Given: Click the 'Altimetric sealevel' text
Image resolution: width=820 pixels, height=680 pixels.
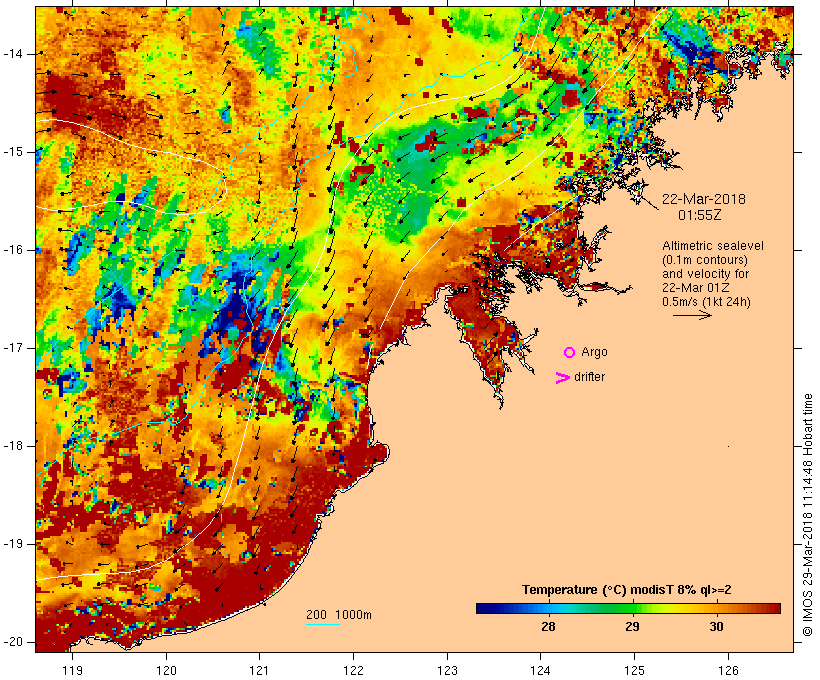Looking at the screenshot, I should [x=713, y=246].
